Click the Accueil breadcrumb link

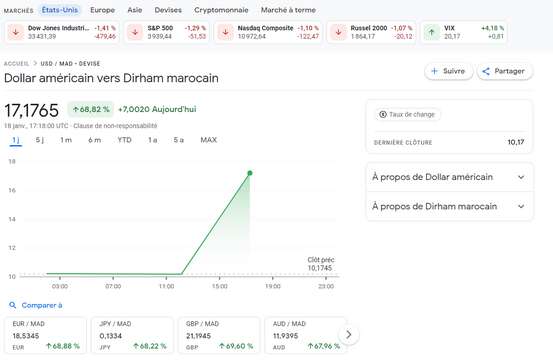click(16, 63)
